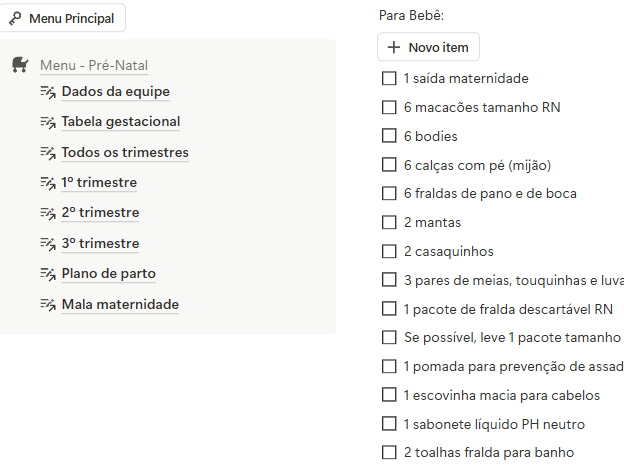Image resolution: width=624 pixels, height=467 pixels.
Task: Click the page link icon beside Plano de parto
Action: tap(48, 274)
